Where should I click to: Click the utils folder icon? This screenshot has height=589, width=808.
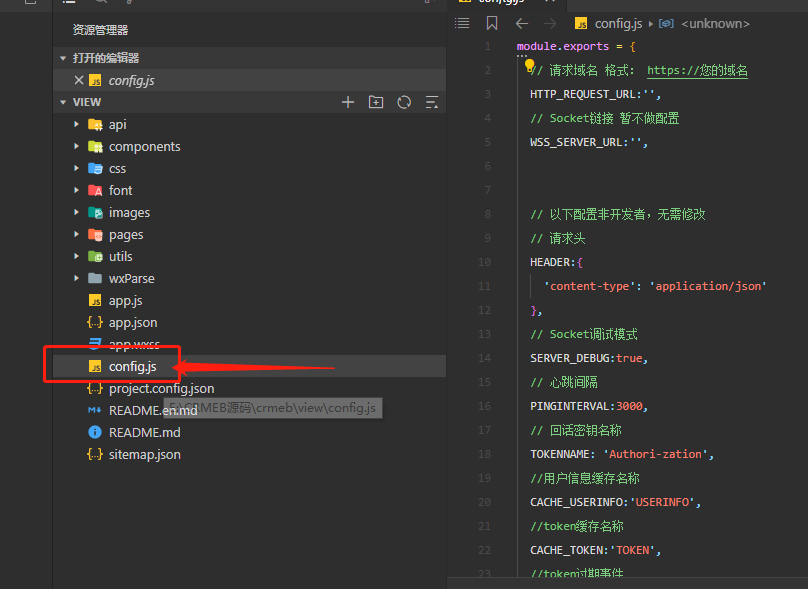pyautogui.click(x=95, y=256)
